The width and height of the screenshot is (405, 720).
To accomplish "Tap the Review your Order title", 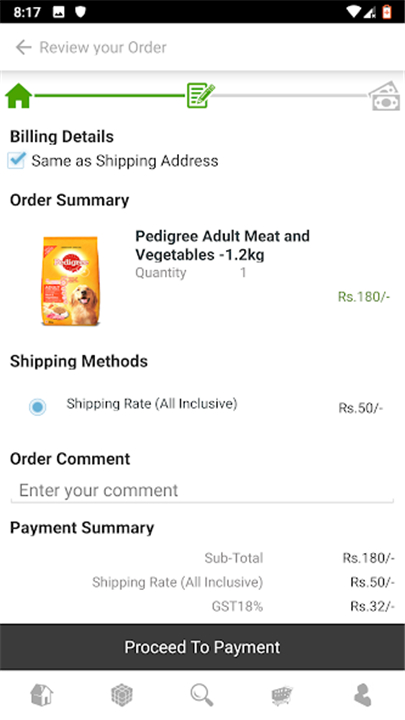I will [103, 47].
